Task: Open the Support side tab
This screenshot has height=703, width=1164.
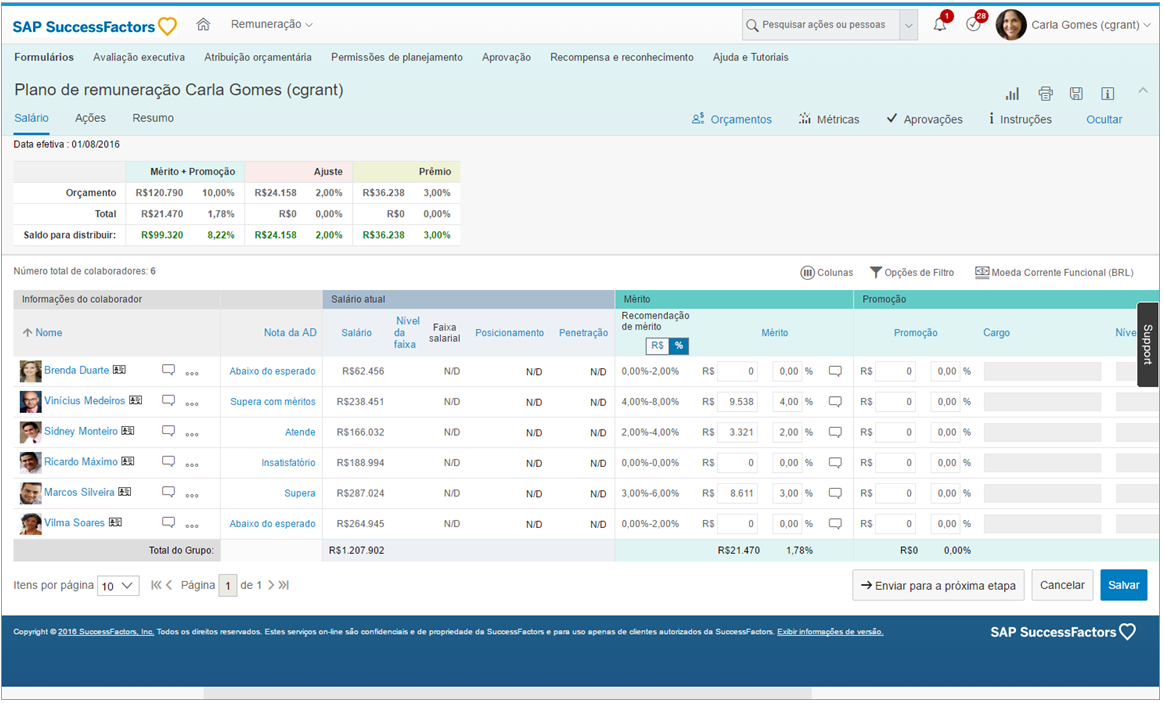Action: click(1148, 344)
